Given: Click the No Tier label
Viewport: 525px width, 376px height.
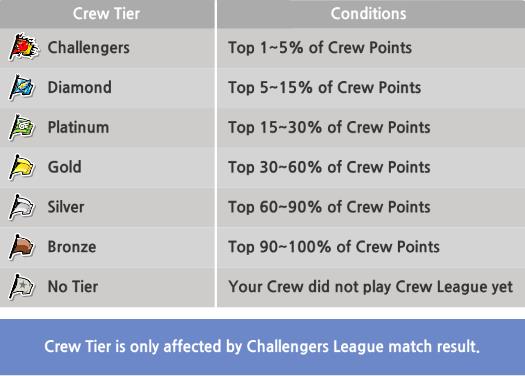Looking at the screenshot, I should click(x=73, y=287).
